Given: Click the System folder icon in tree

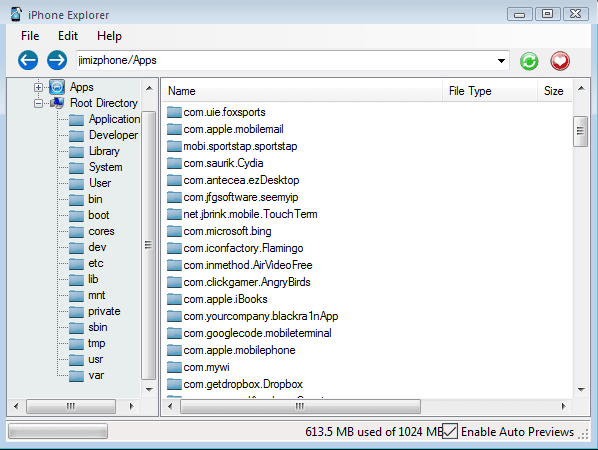Looking at the screenshot, I should point(76,167).
